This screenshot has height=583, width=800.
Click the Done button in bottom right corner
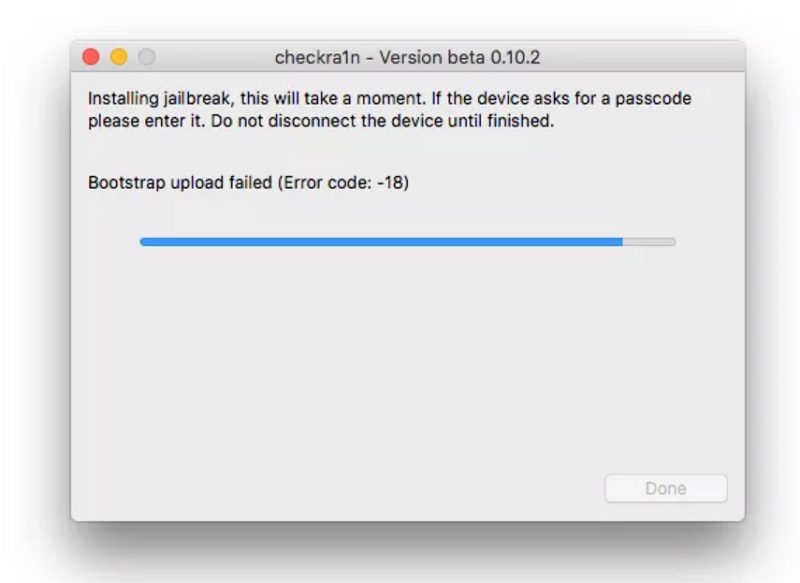pos(665,486)
